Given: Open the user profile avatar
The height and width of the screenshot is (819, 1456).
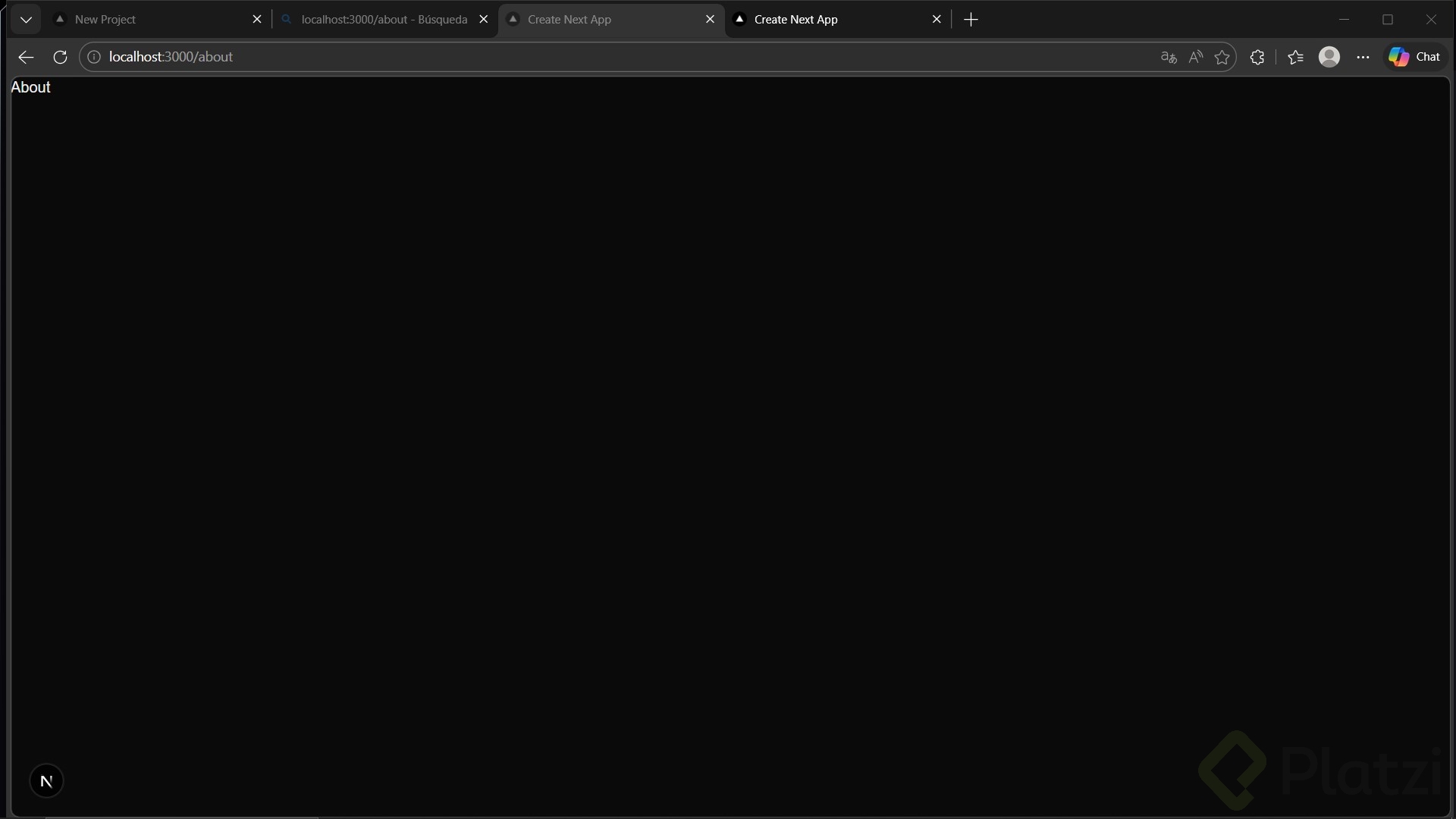Looking at the screenshot, I should tap(1329, 57).
